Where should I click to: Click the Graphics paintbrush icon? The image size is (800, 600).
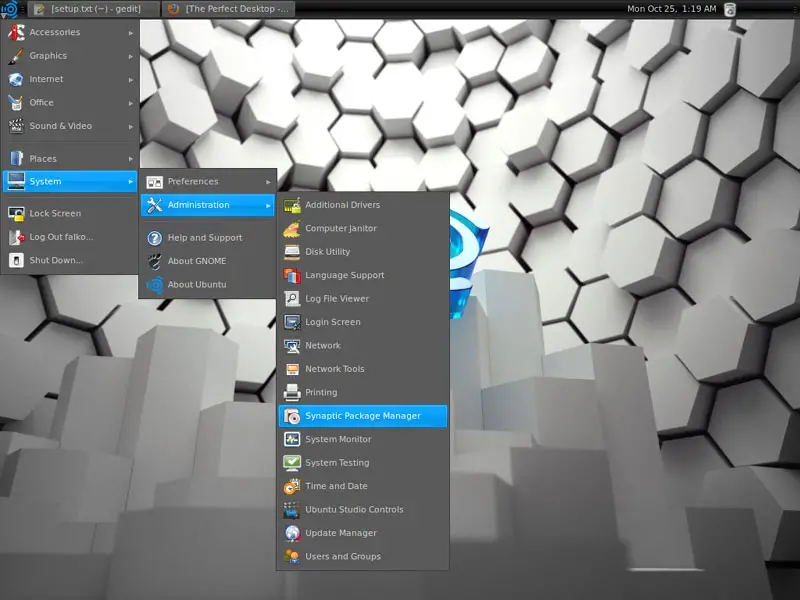click(x=16, y=56)
